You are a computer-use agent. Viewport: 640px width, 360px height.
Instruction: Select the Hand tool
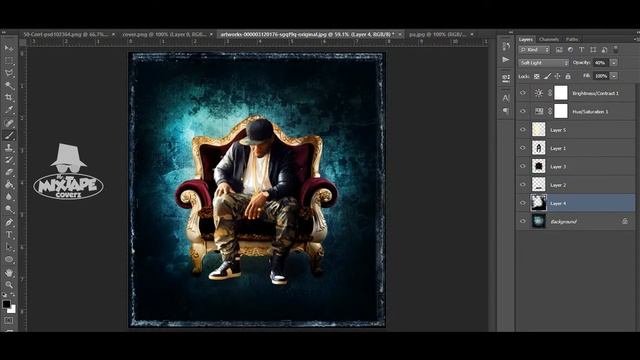coord(9,272)
